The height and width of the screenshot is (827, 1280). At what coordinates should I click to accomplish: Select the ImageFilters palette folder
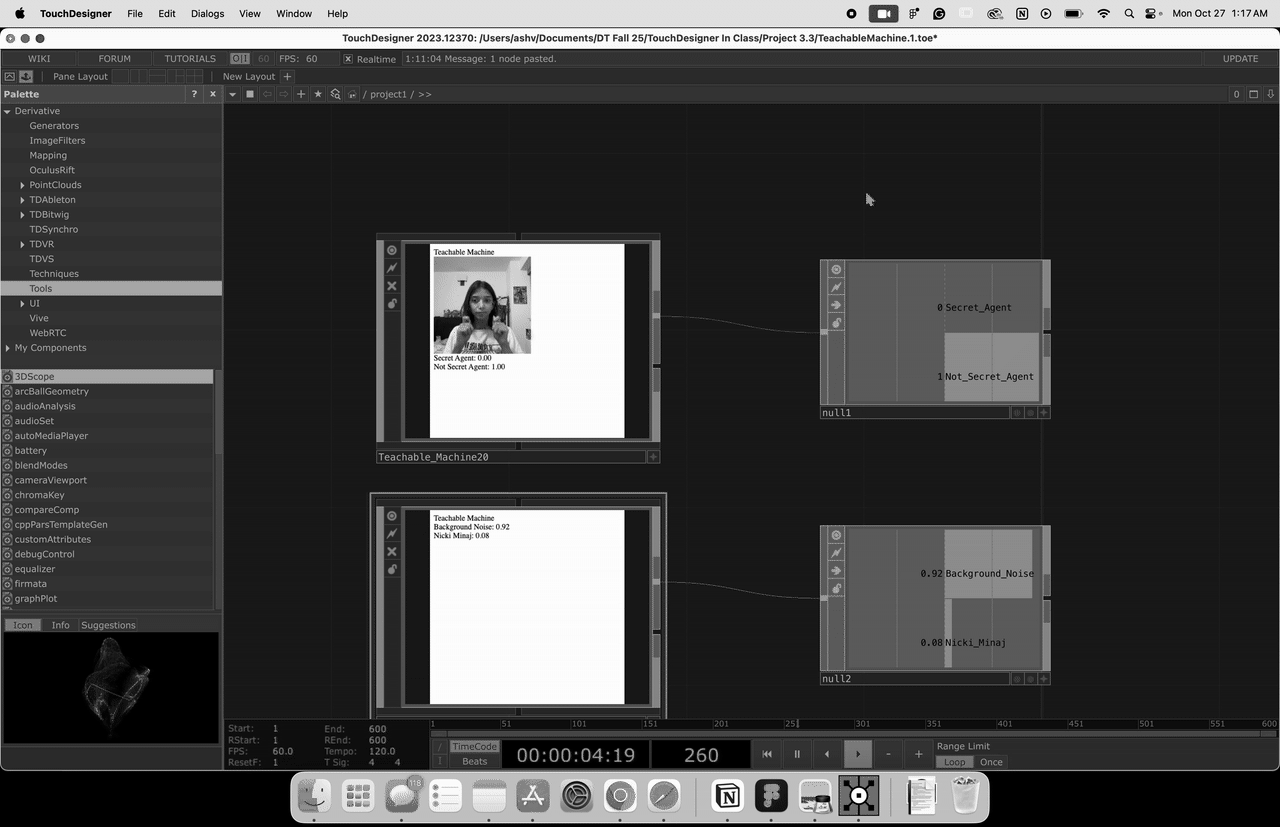coord(57,141)
